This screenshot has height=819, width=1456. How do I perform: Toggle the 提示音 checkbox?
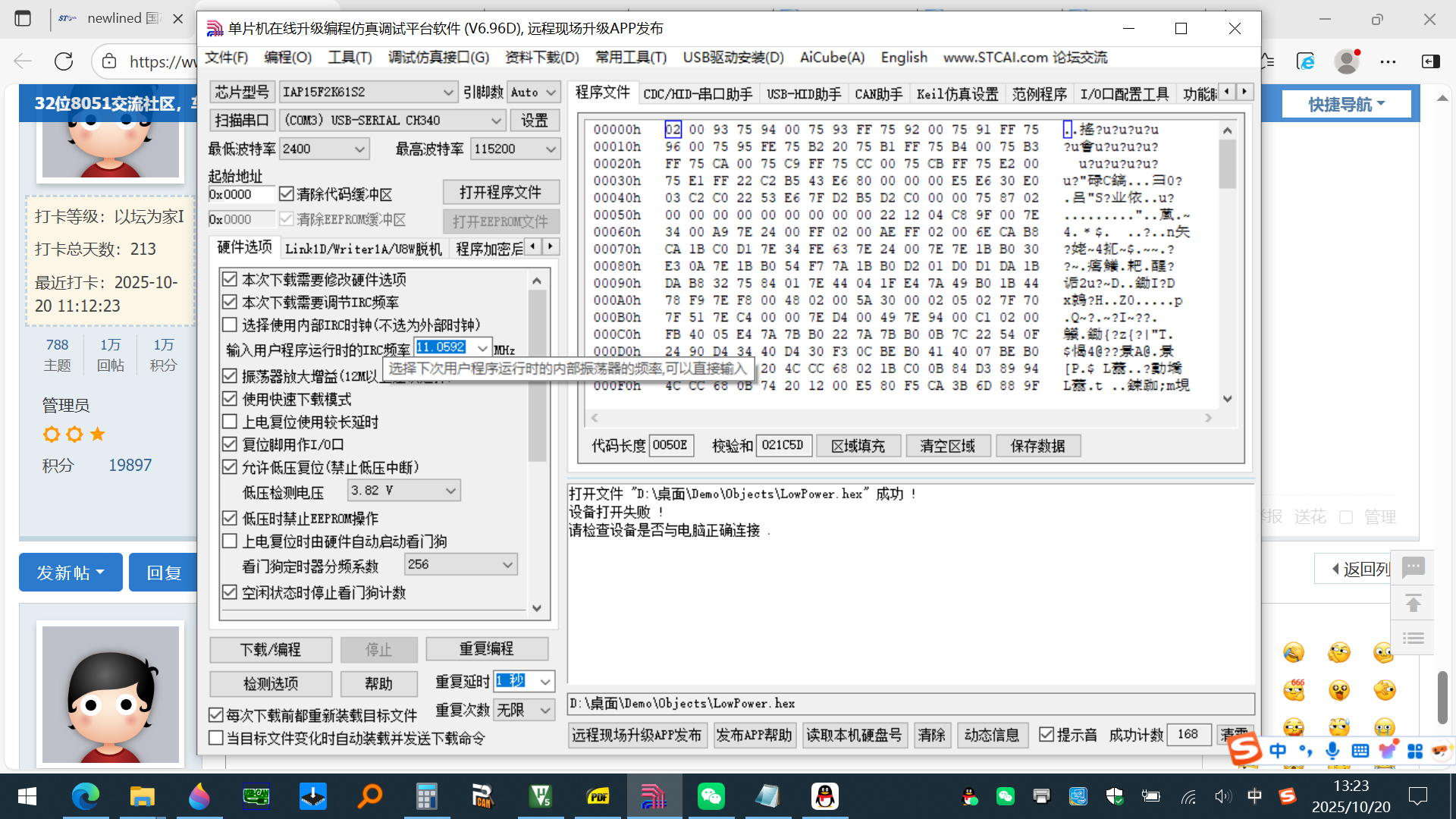(1047, 733)
